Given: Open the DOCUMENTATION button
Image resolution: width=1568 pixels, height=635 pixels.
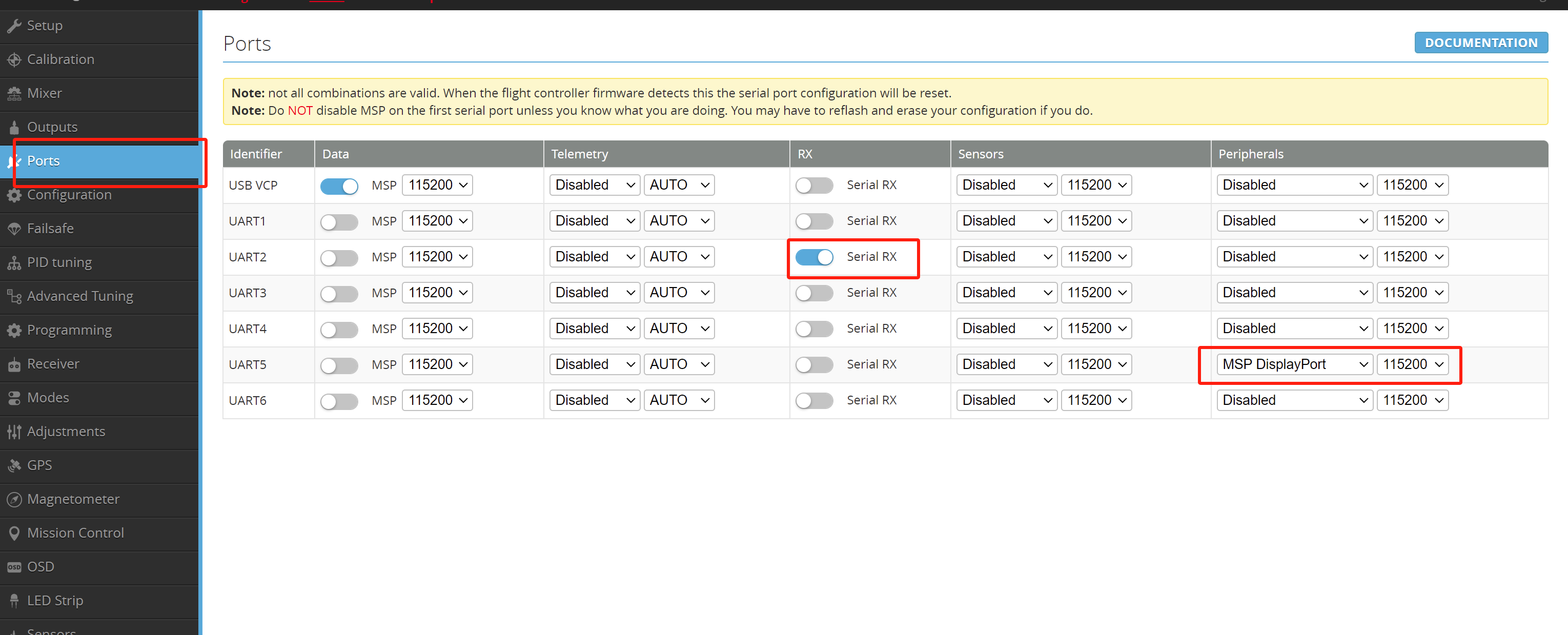Looking at the screenshot, I should click(x=1480, y=43).
